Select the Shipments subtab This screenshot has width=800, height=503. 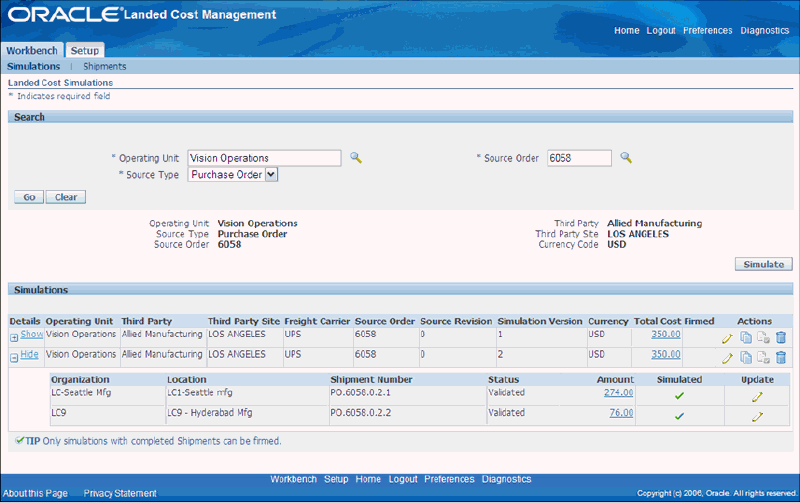pyautogui.click(x=105, y=66)
